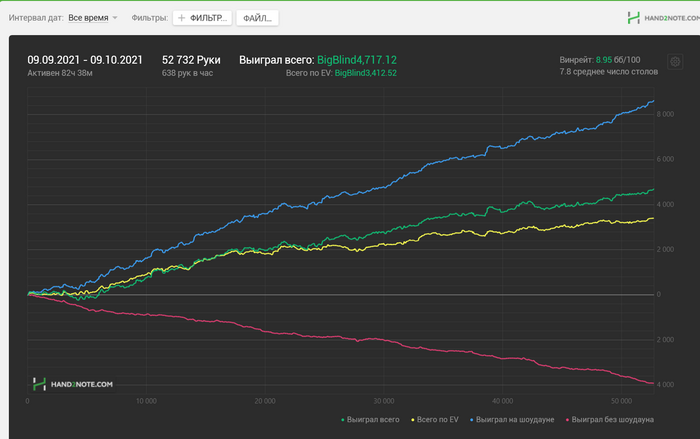Screen dimensions: 700x439
Task: Click the date range '09.09.2021 - 09.10.2021'
Action: point(85,60)
